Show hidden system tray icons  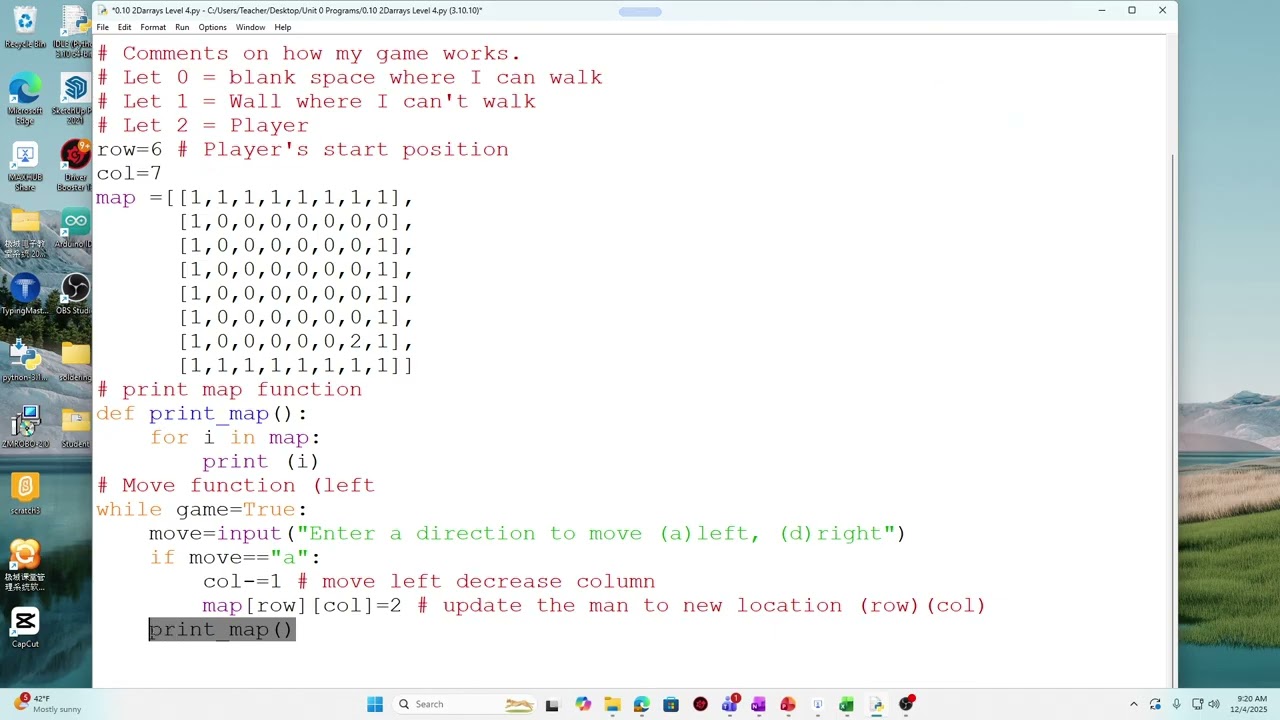pos(1133,704)
